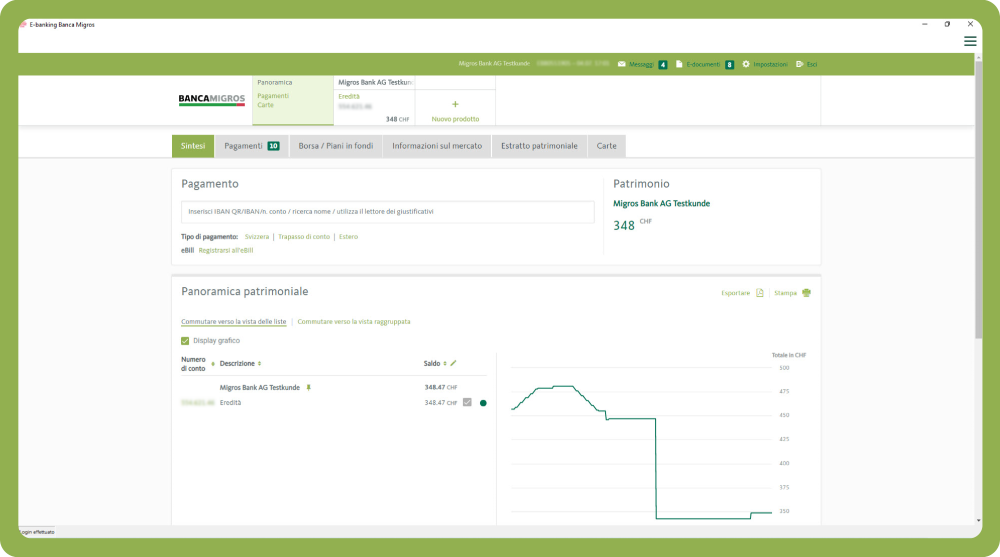Click the pencil edit icon beside Saldo
Image resolution: width=1000 pixels, height=557 pixels.
click(453, 363)
